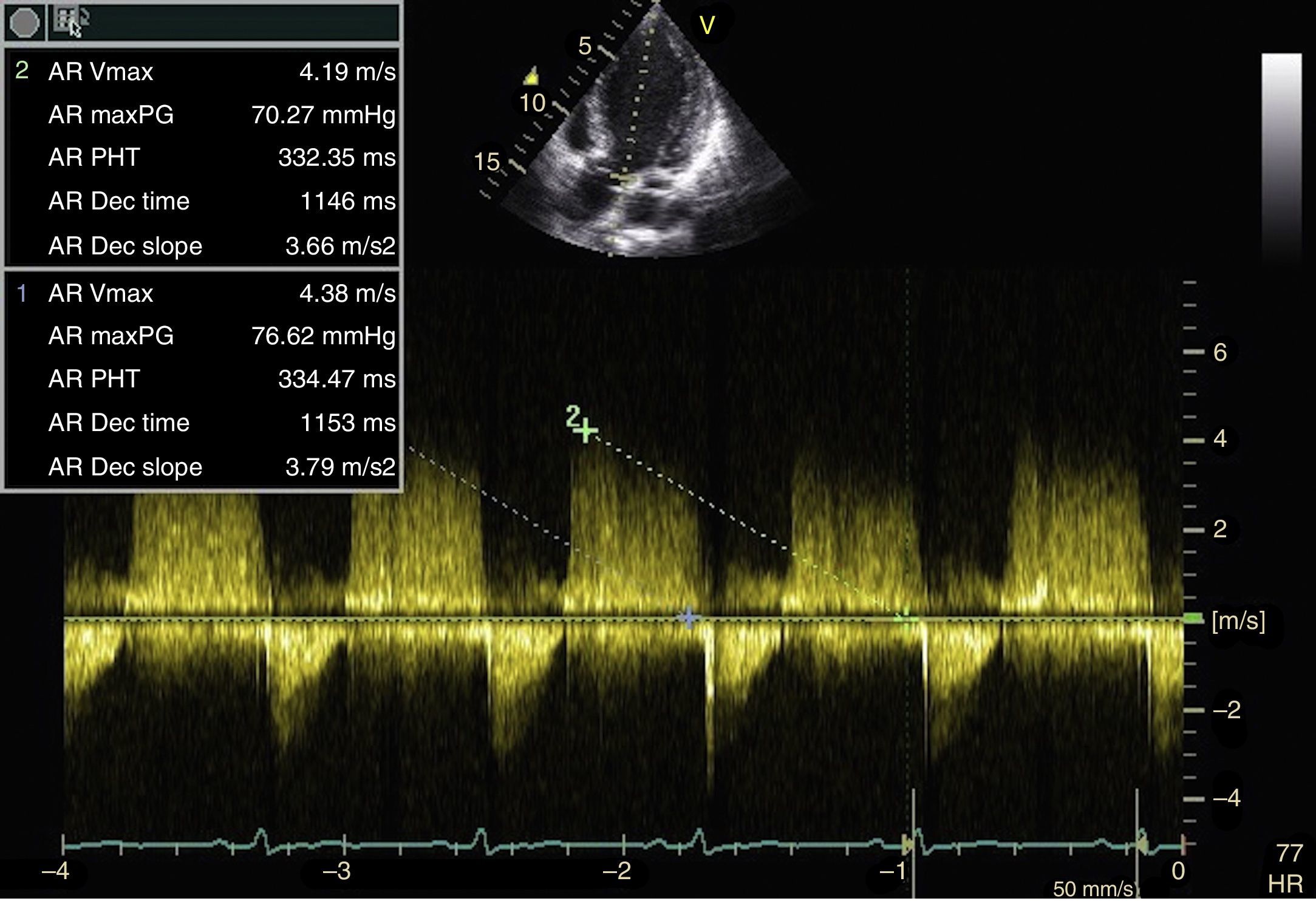Click the green baseline marker near m/s

[1193, 619]
